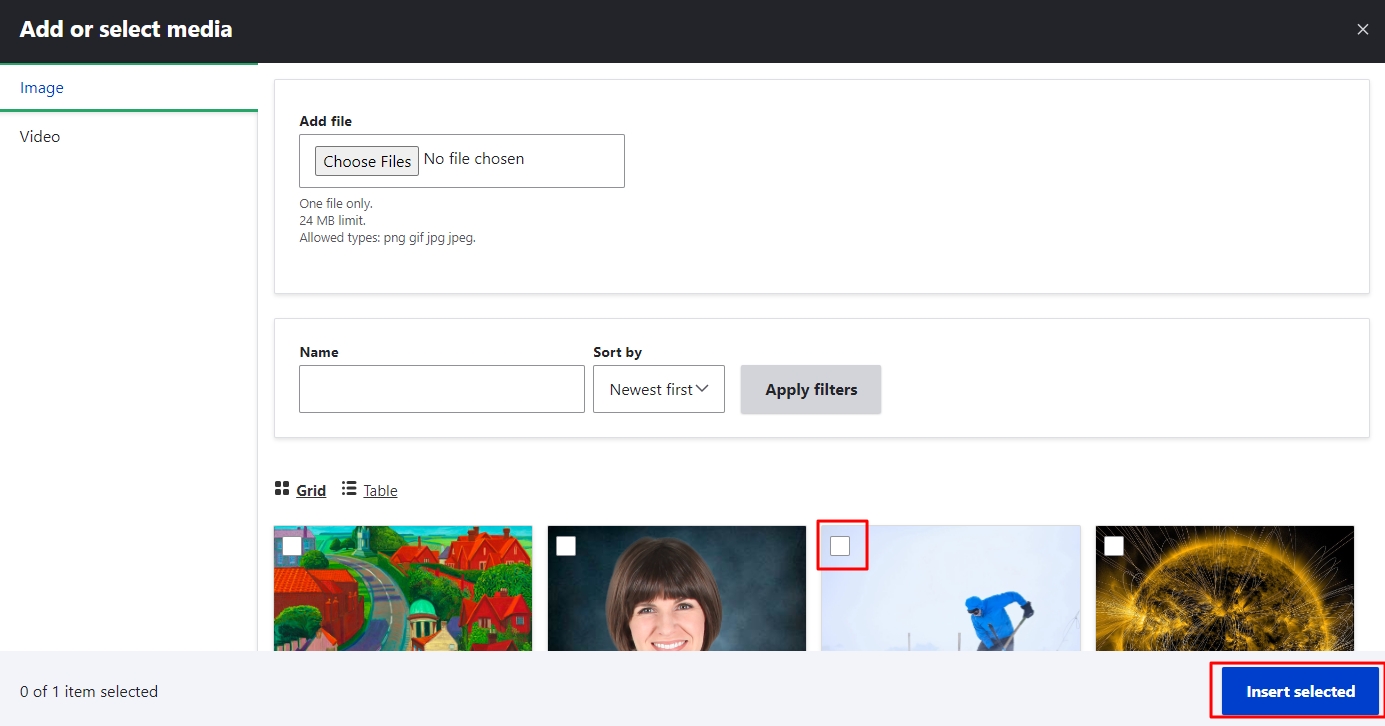Check the woman portrait image checkbox
Screen dimensions: 1385x726
[x=566, y=546]
